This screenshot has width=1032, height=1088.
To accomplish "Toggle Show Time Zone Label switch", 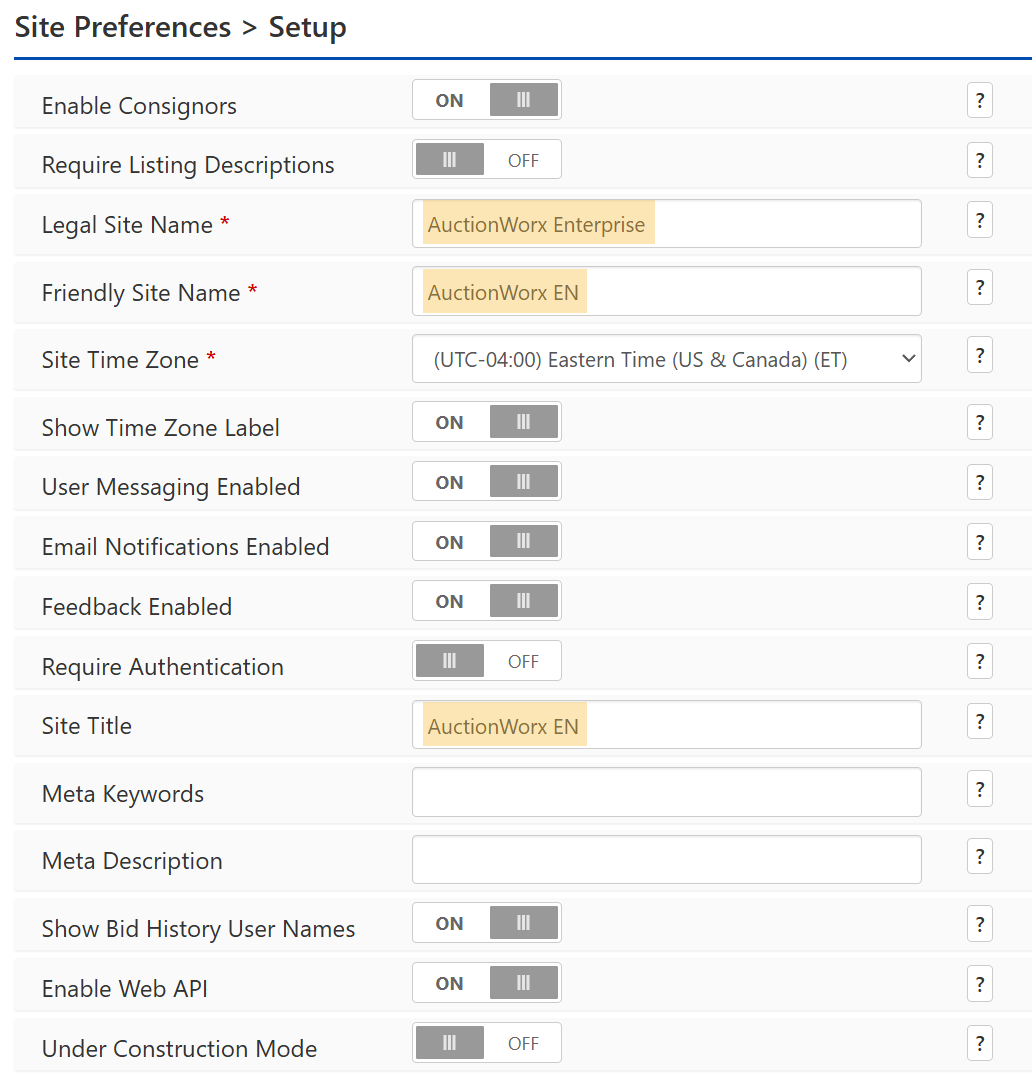I will pyautogui.click(x=487, y=422).
